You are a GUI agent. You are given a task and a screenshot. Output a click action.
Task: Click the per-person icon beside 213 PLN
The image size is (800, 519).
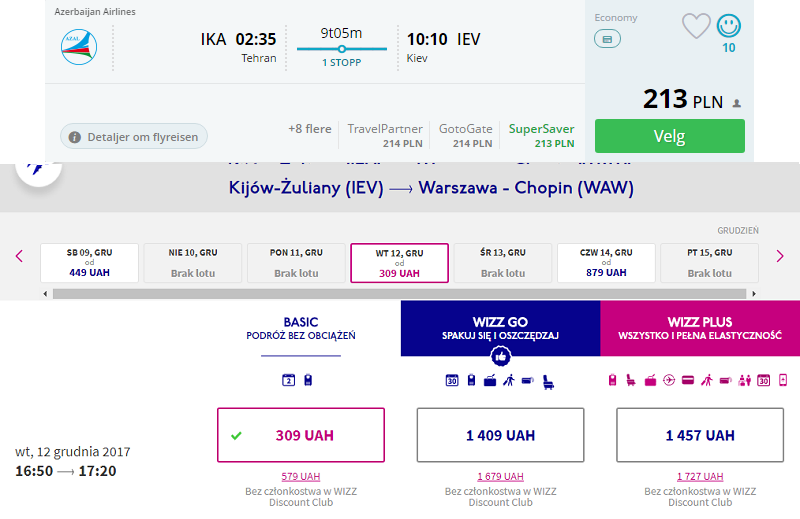[737, 103]
